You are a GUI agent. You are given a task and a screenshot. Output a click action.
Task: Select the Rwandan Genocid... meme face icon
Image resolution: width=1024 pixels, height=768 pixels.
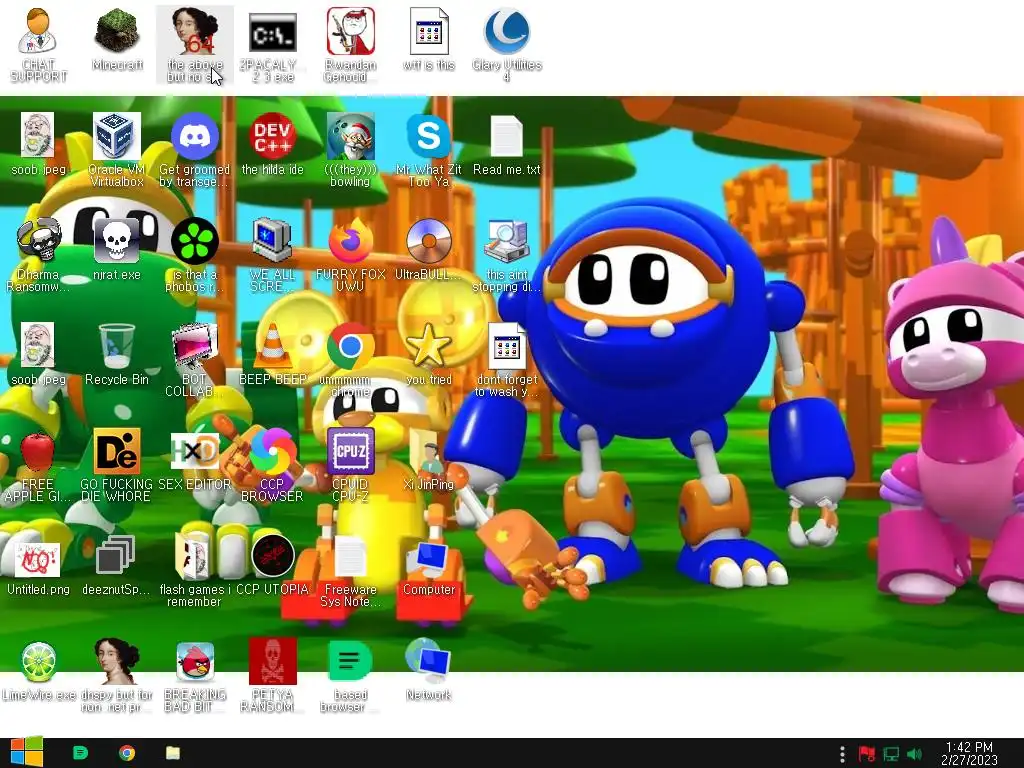351,31
